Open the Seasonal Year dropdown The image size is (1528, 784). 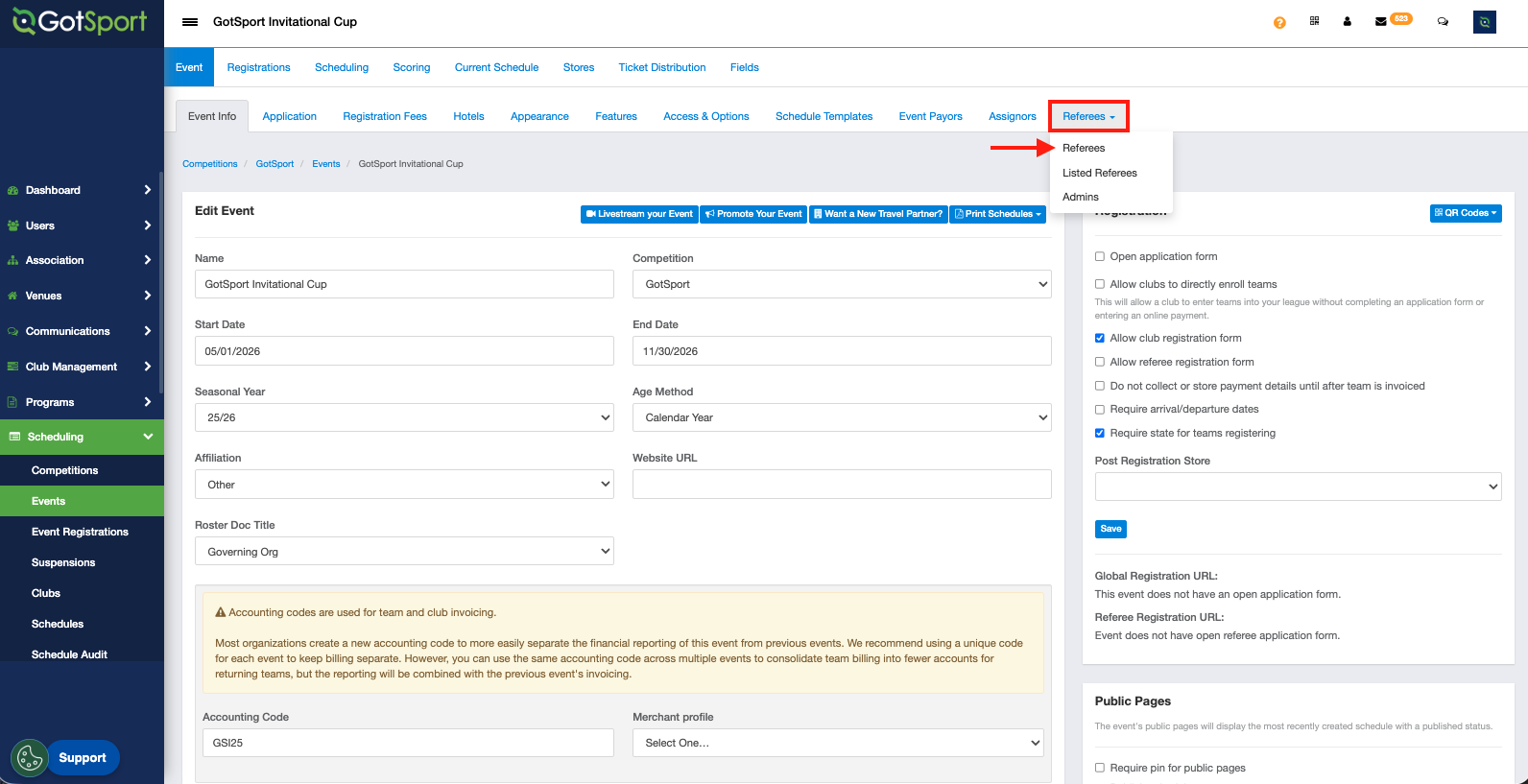tap(404, 417)
